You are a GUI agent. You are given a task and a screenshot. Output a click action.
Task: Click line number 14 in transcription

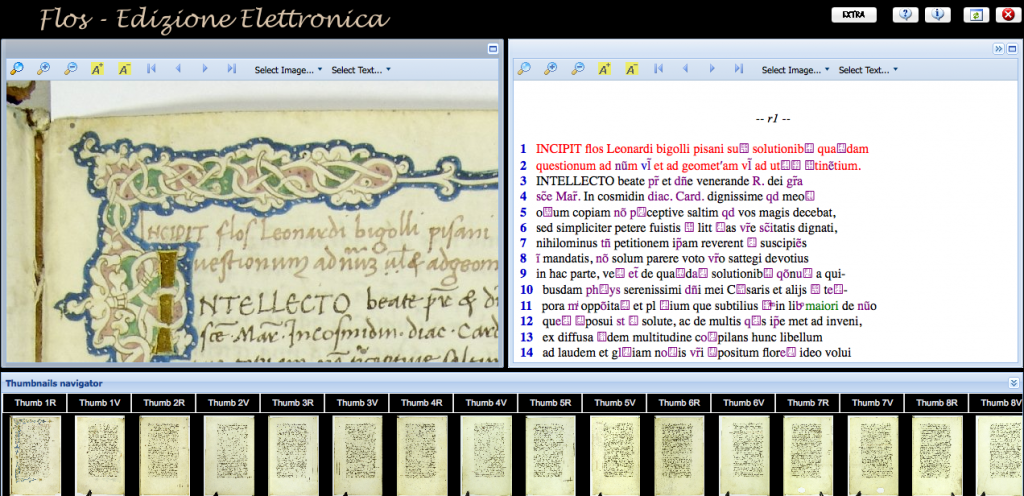526,353
